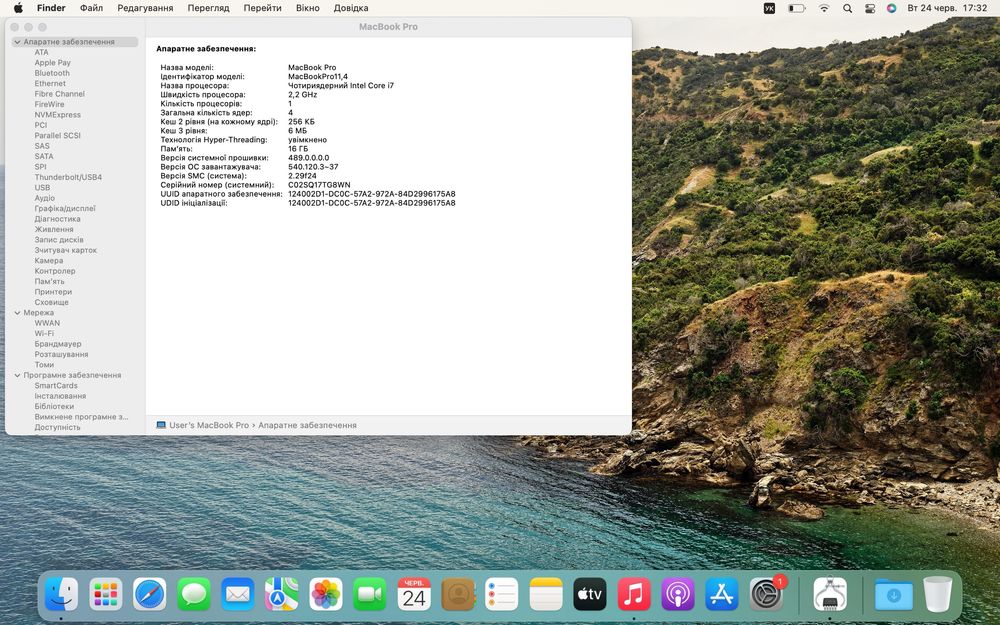Launch FaceTime from the Dock

(x=370, y=594)
